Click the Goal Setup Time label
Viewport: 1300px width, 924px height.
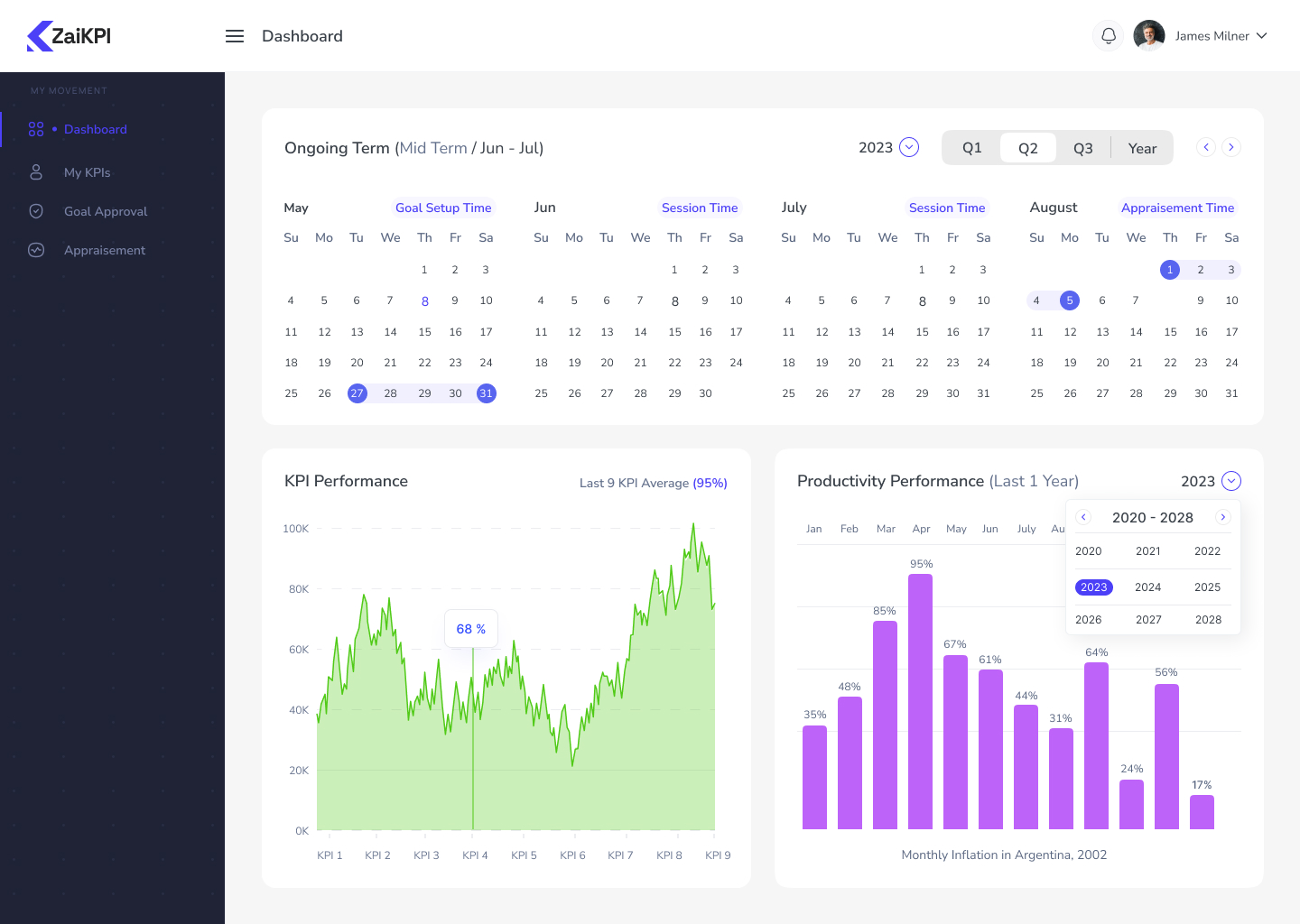[x=443, y=208]
